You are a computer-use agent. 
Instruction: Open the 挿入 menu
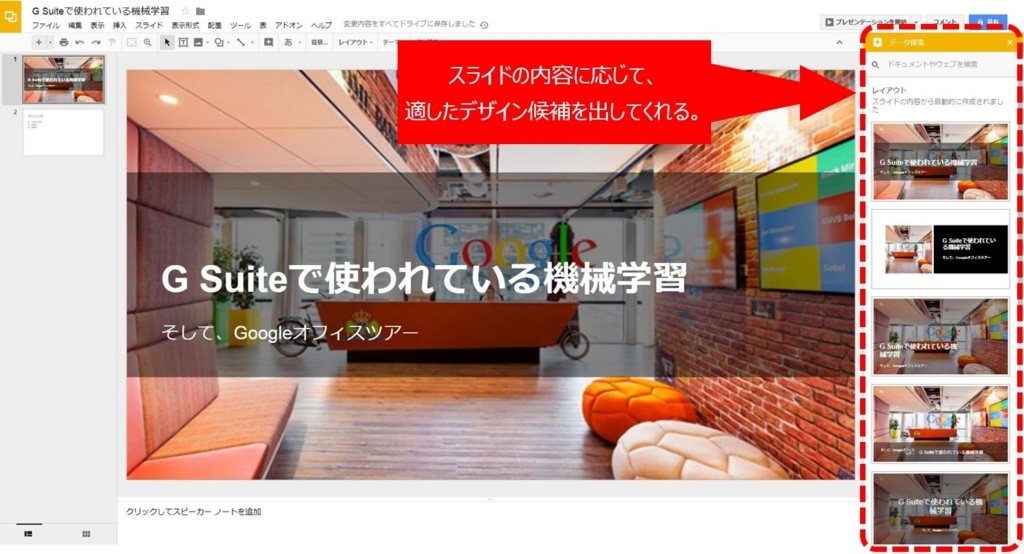coord(120,25)
